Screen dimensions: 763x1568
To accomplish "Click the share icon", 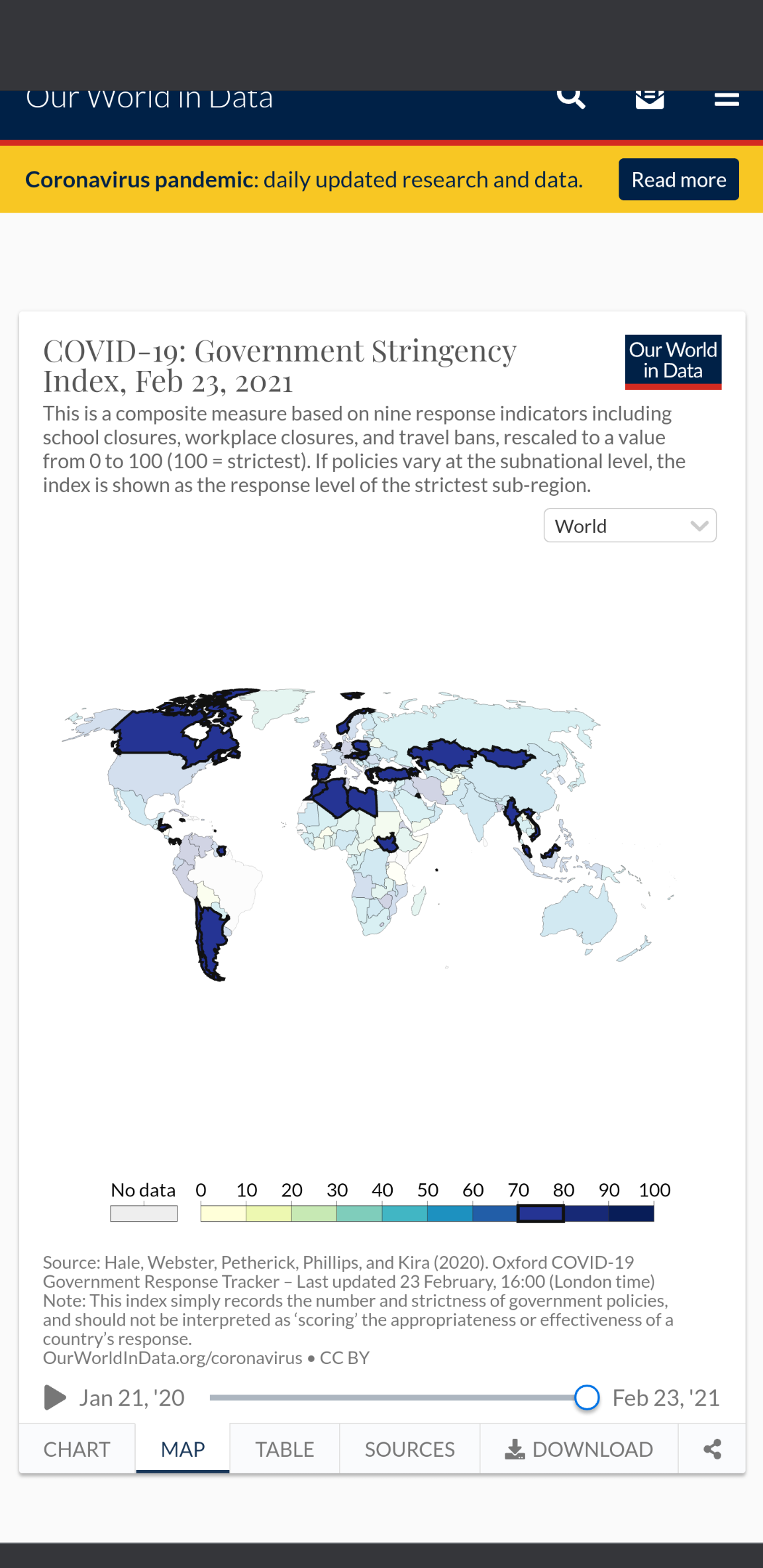I will pos(712,1449).
